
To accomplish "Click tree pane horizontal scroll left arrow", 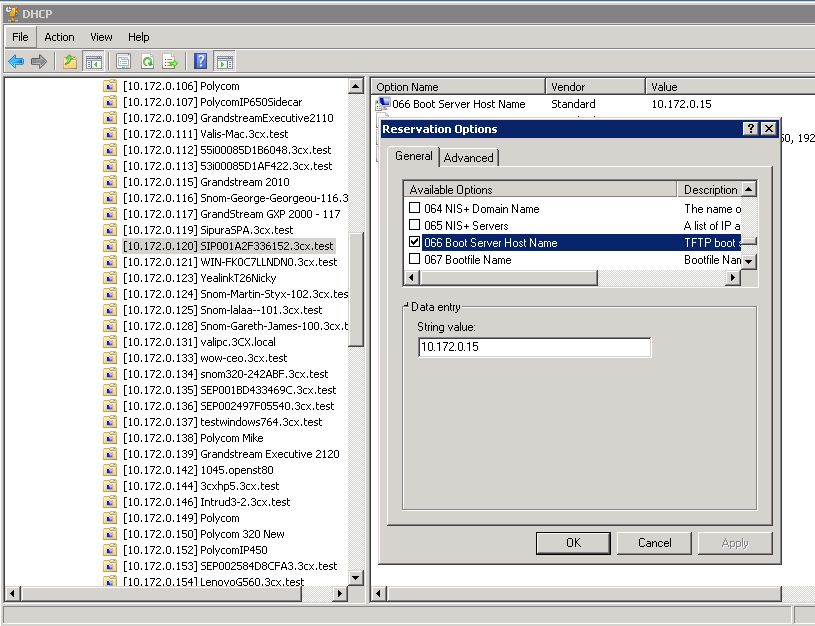I will coord(12,593).
